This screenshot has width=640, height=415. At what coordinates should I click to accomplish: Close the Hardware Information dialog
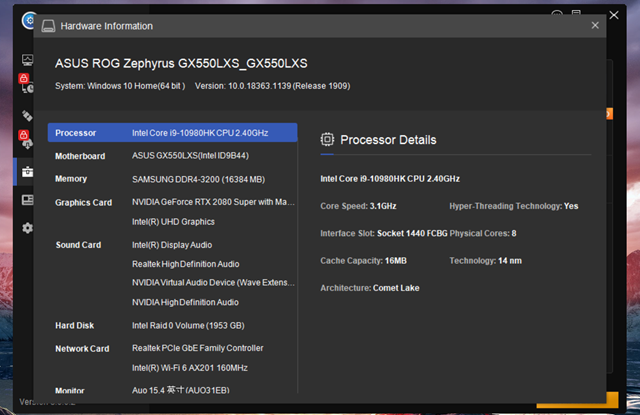tap(595, 25)
